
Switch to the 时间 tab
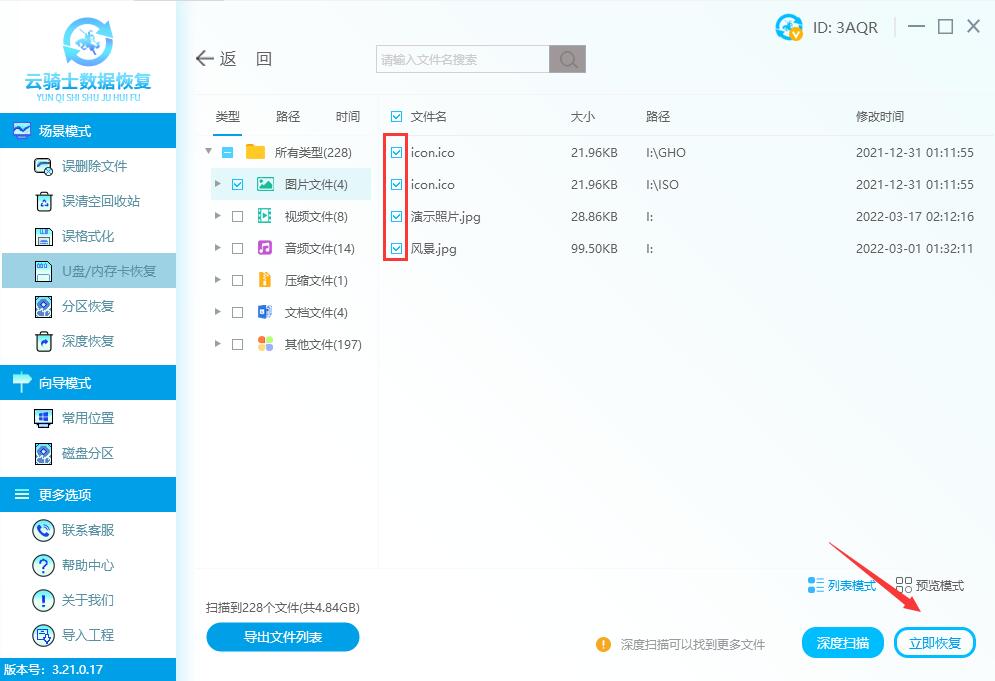pyautogui.click(x=347, y=116)
